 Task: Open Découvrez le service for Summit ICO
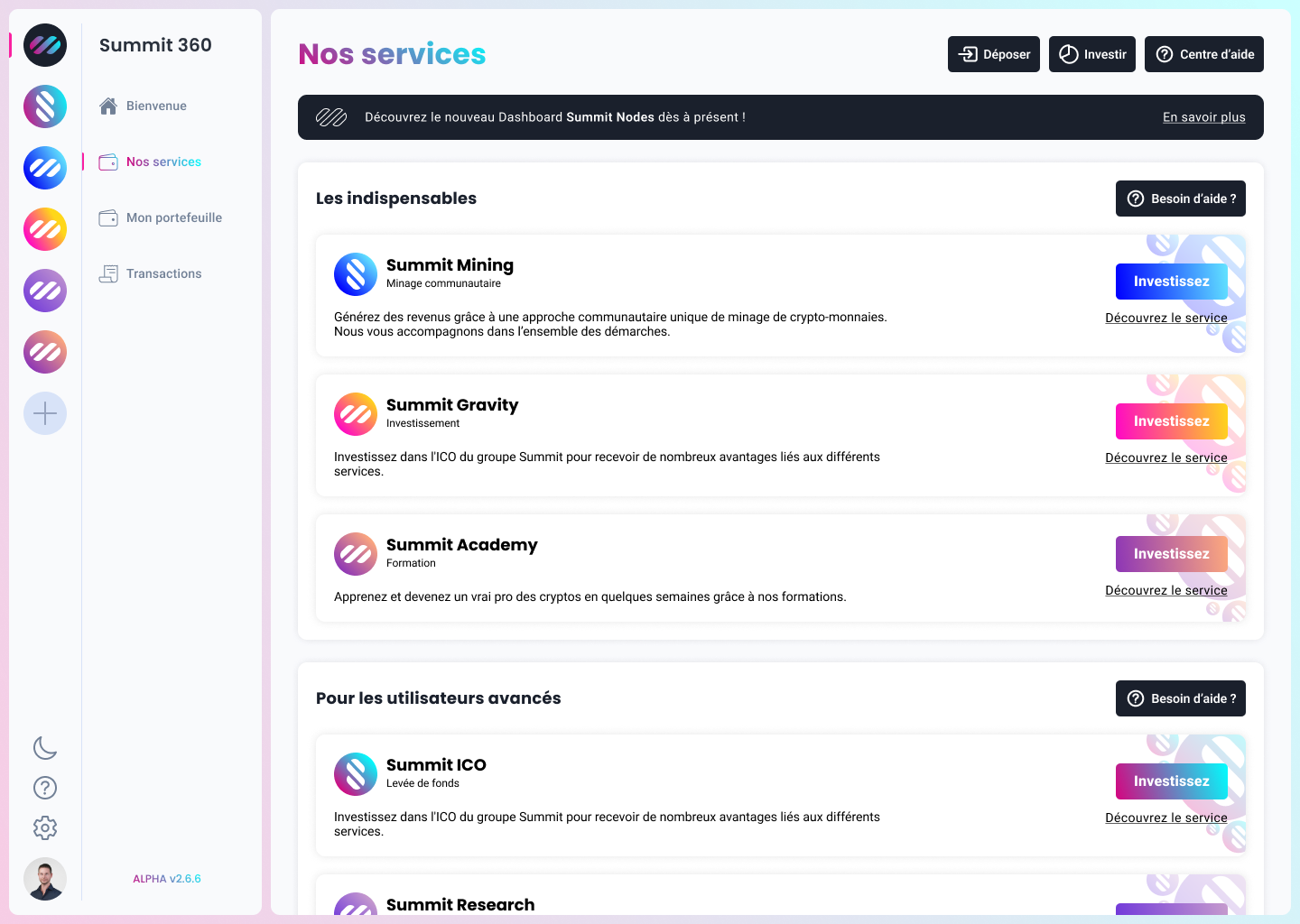1166,818
